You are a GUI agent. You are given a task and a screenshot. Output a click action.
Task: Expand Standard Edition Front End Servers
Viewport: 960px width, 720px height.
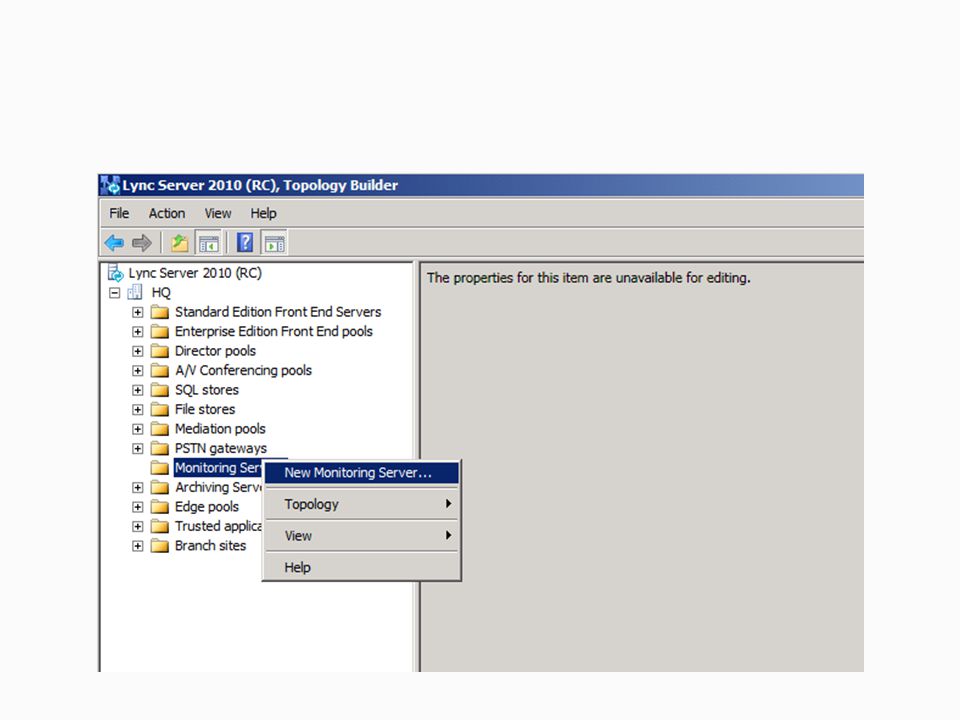[138, 312]
